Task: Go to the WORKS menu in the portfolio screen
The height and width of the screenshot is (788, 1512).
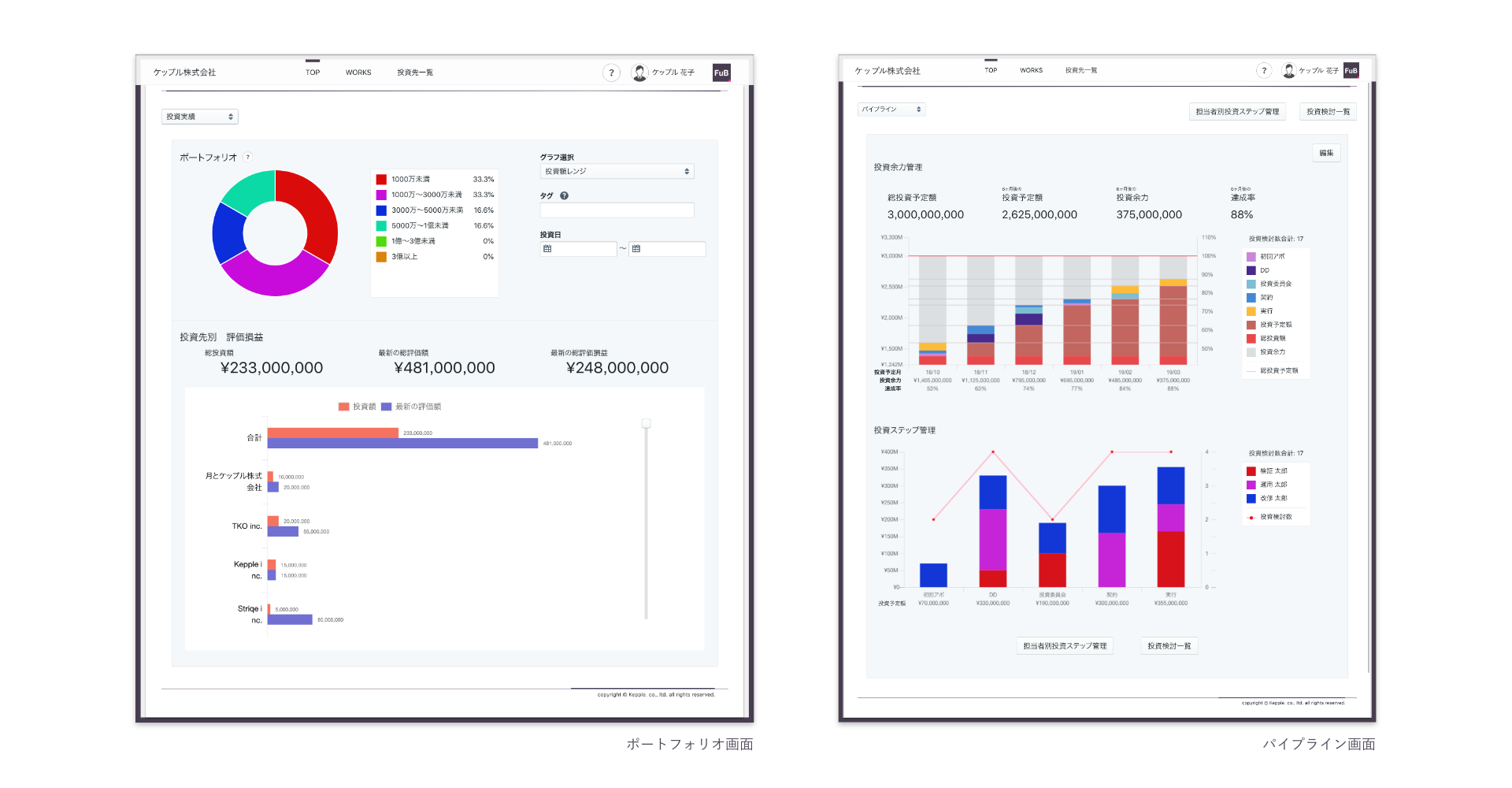Action: pos(358,72)
